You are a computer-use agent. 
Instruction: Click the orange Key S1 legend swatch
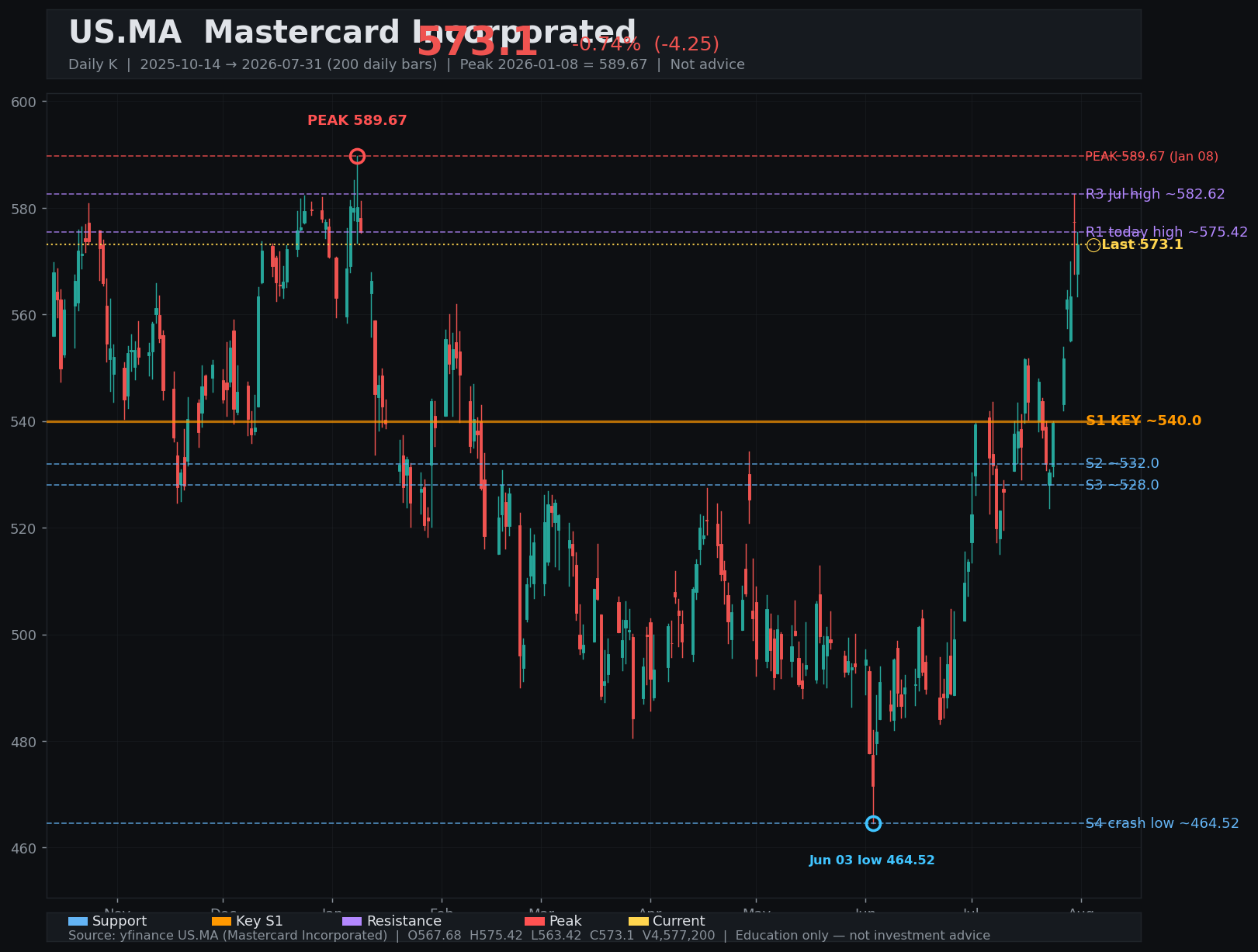coord(221,922)
